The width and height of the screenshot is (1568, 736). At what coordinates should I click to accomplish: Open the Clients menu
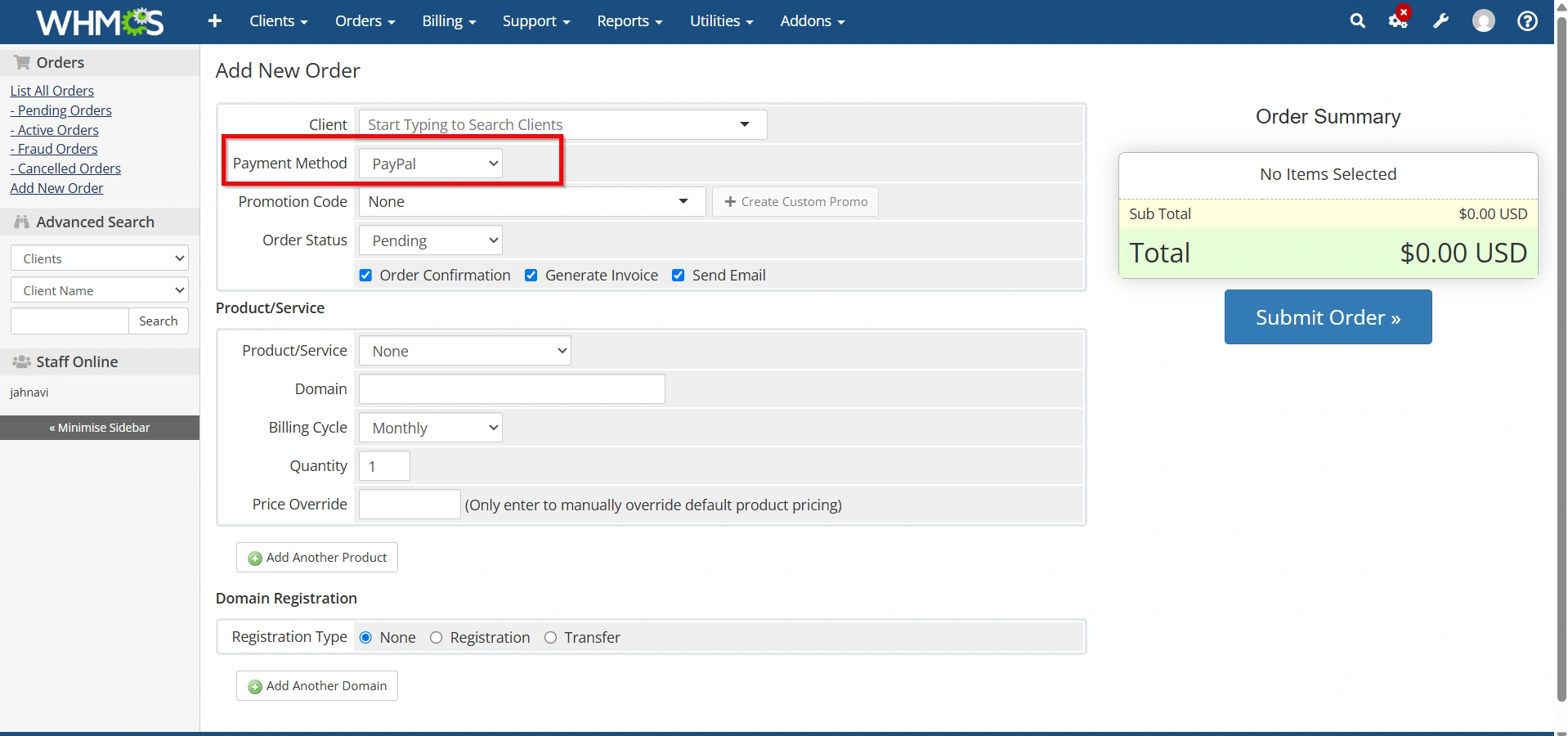(x=279, y=21)
